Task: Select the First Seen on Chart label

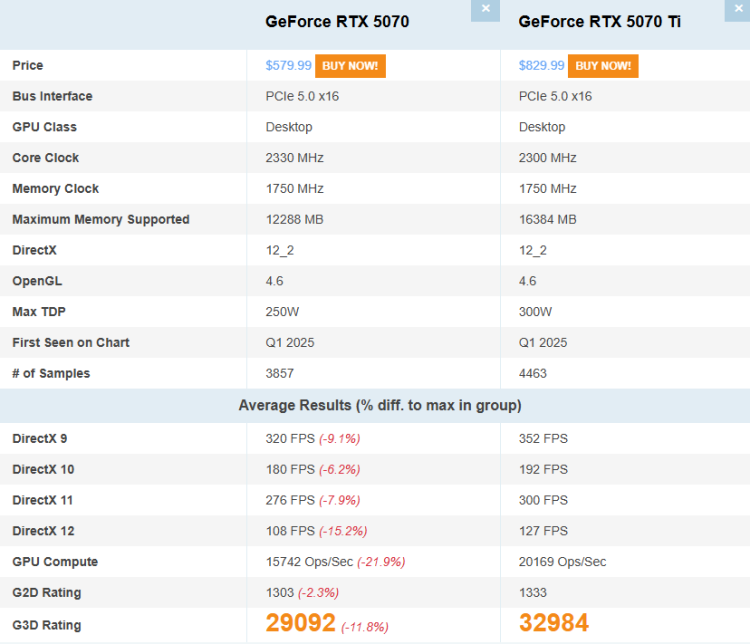Action: tap(71, 343)
